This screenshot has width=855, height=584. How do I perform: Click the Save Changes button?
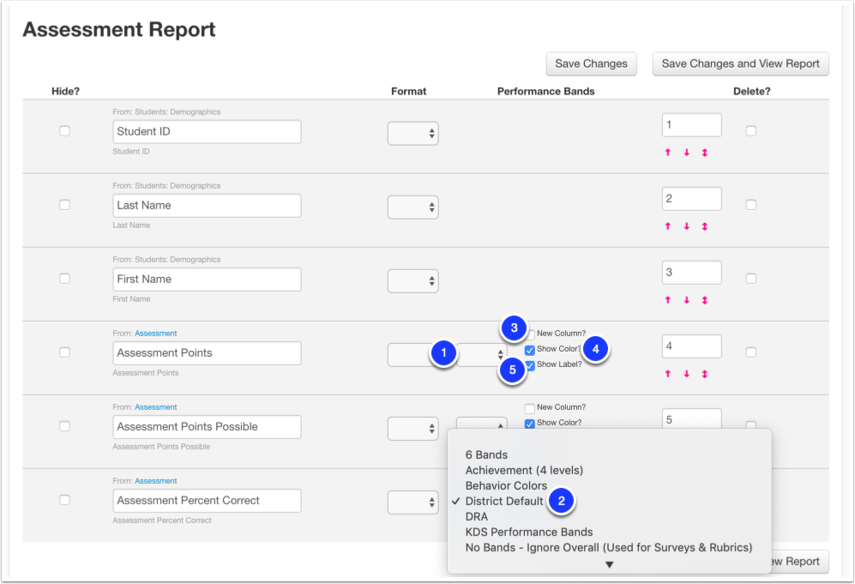pyautogui.click(x=591, y=63)
